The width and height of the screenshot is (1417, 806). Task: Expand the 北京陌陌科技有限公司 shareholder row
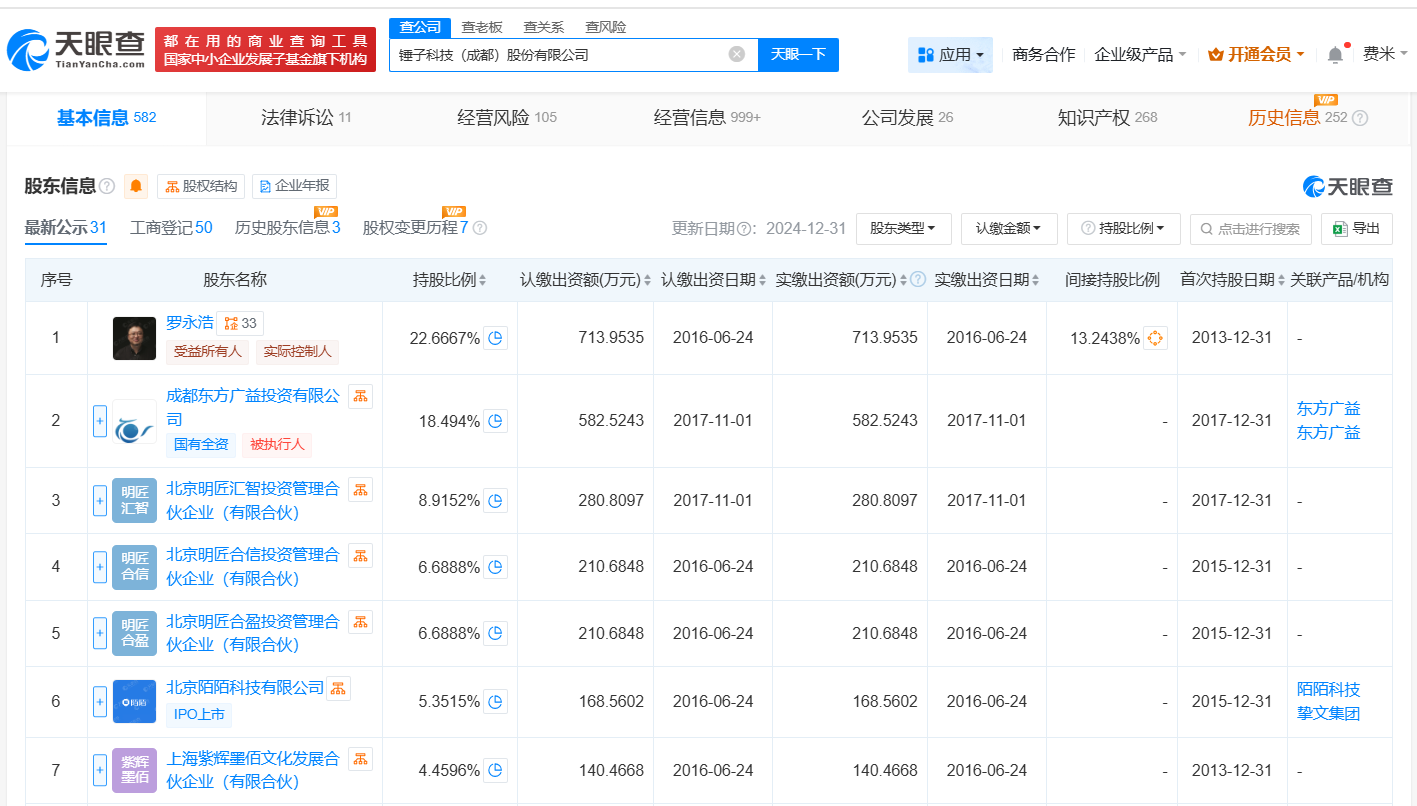pyautogui.click(x=99, y=702)
